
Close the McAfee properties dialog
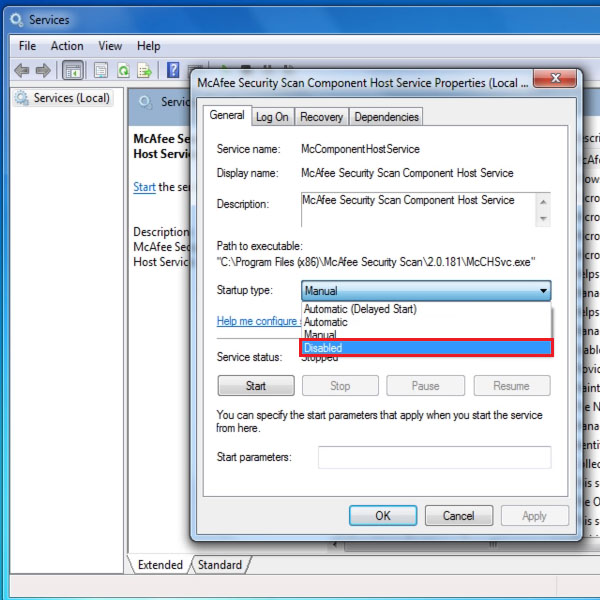[x=554, y=78]
